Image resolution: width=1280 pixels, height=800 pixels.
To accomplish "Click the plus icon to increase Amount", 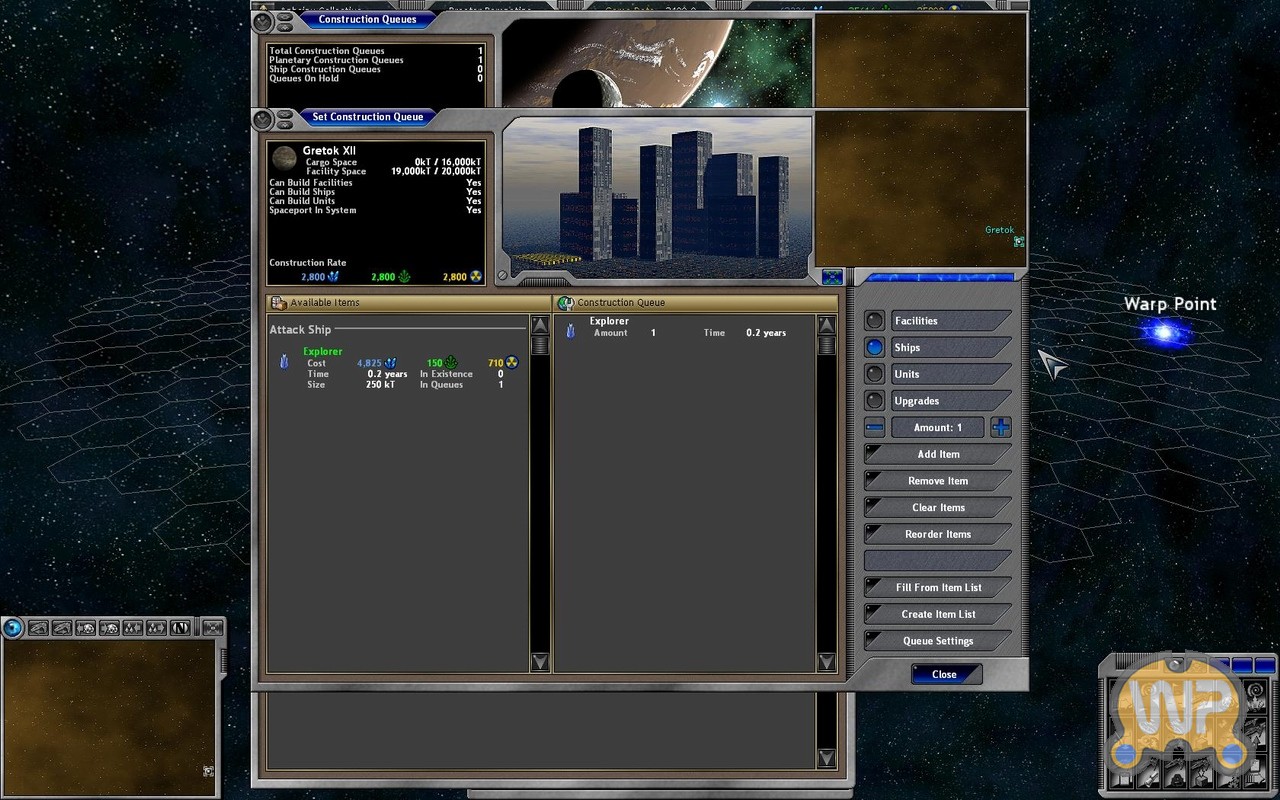I will pos(1000,427).
